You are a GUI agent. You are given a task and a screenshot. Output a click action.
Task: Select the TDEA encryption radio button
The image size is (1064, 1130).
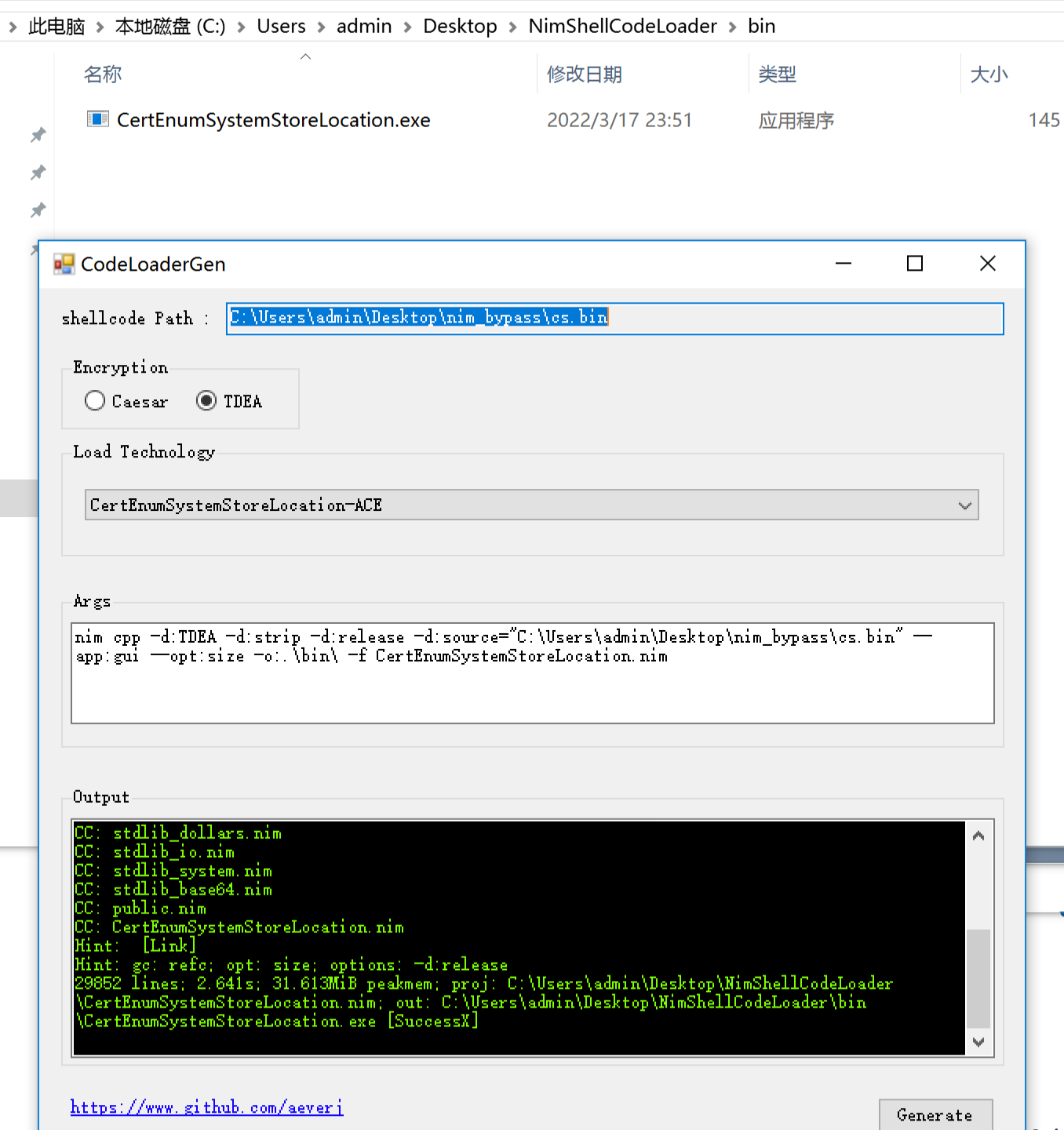click(x=206, y=401)
